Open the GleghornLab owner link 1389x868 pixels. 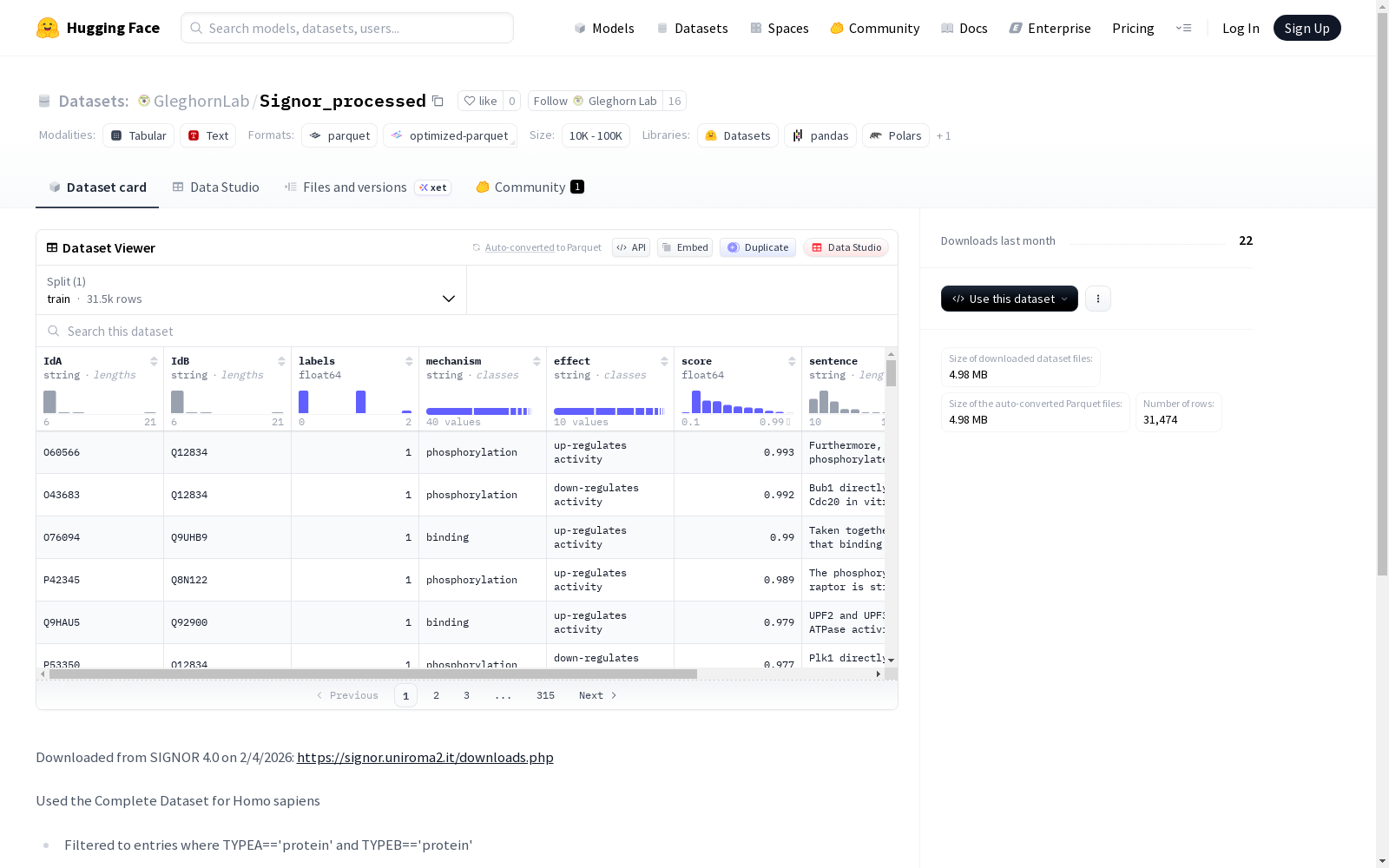[201, 101]
